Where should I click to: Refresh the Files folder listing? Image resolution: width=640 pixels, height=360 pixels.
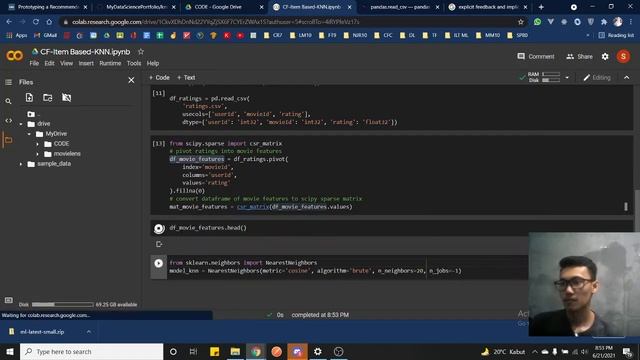tap(48, 98)
